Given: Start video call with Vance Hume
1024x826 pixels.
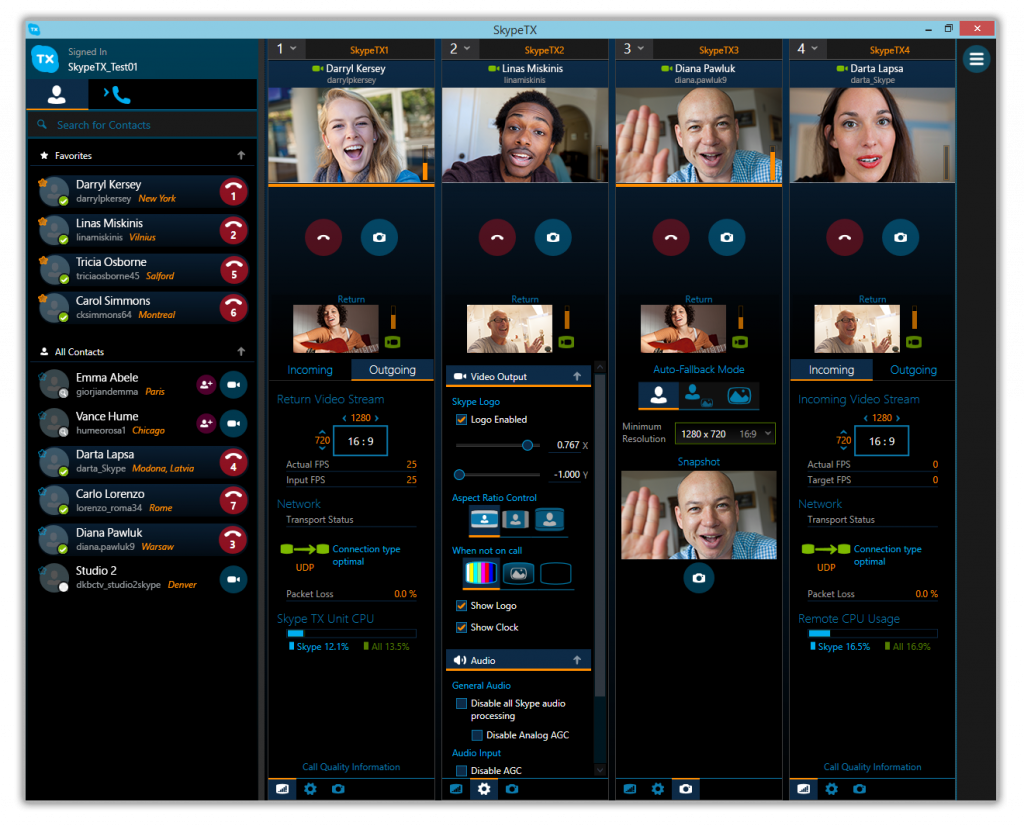Looking at the screenshot, I should pyautogui.click(x=233, y=424).
